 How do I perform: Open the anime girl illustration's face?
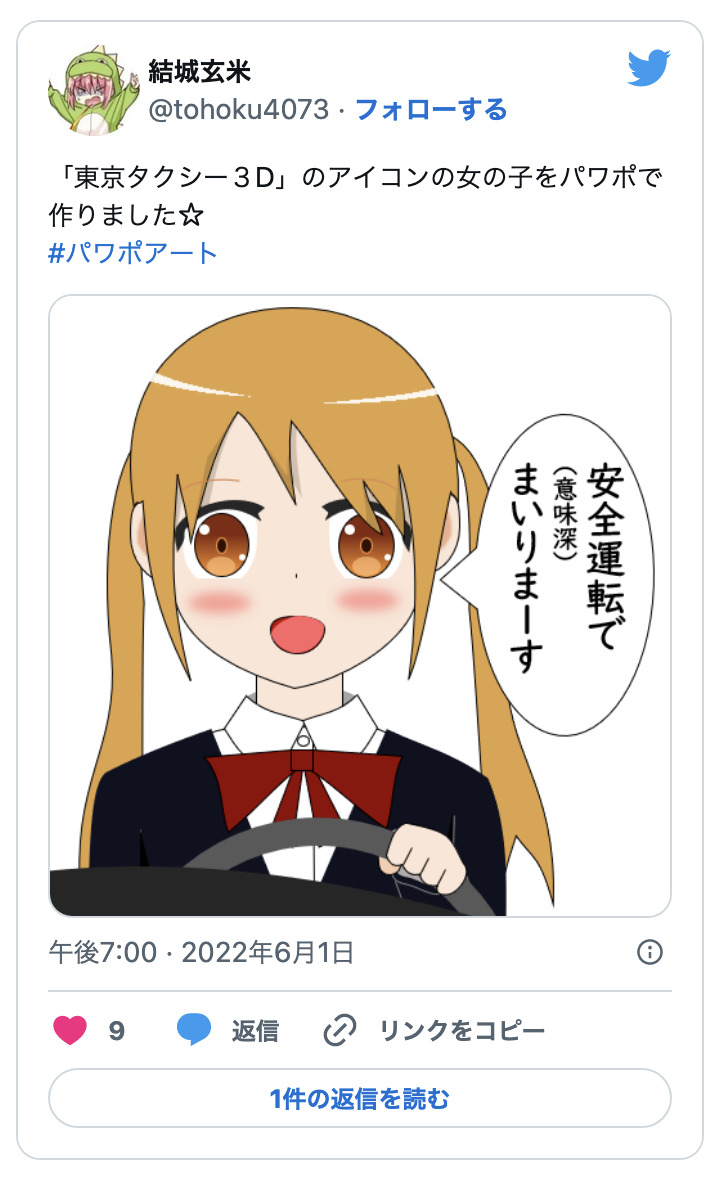click(x=295, y=557)
